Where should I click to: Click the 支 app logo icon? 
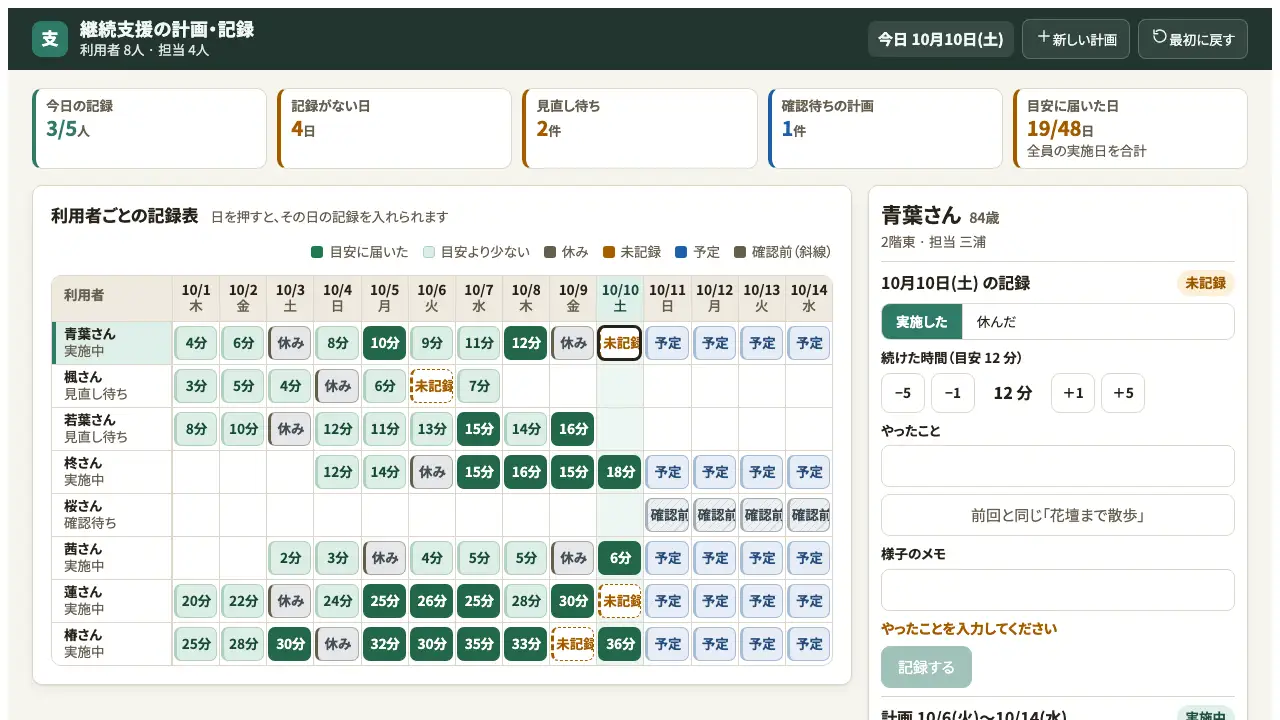coord(50,39)
